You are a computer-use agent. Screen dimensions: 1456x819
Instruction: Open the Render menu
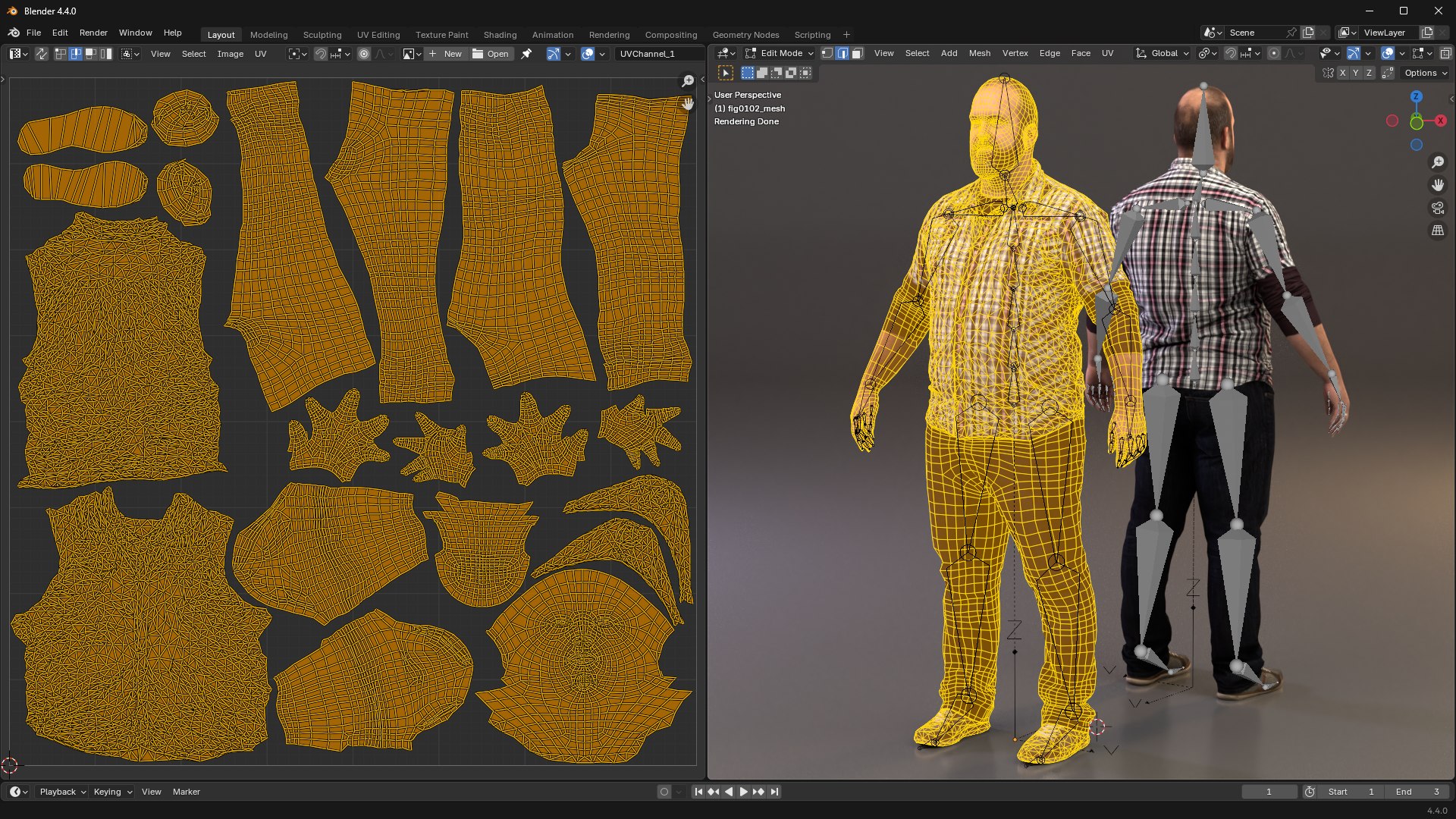click(x=93, y=33)
